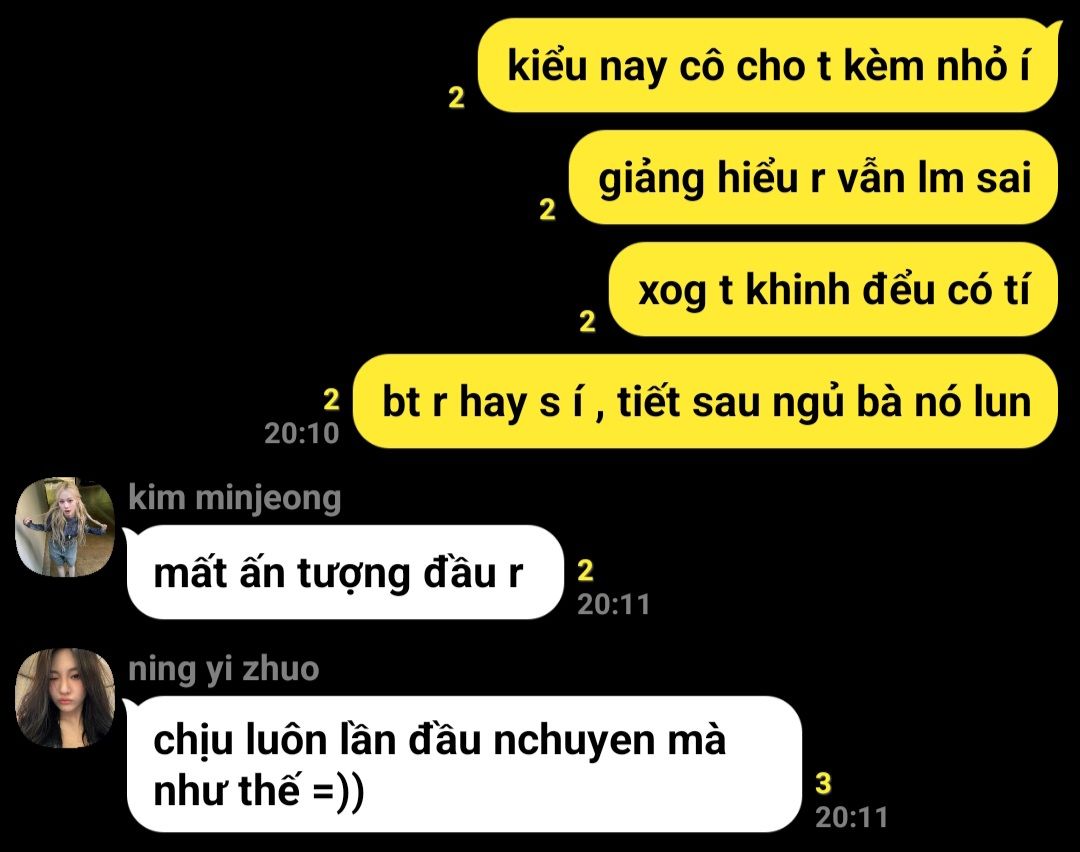Tap the 'chịu luôn lần đầu nchuyen' message bubble
This screenshot has height=852, width=1080.
(x=464, y=764)
